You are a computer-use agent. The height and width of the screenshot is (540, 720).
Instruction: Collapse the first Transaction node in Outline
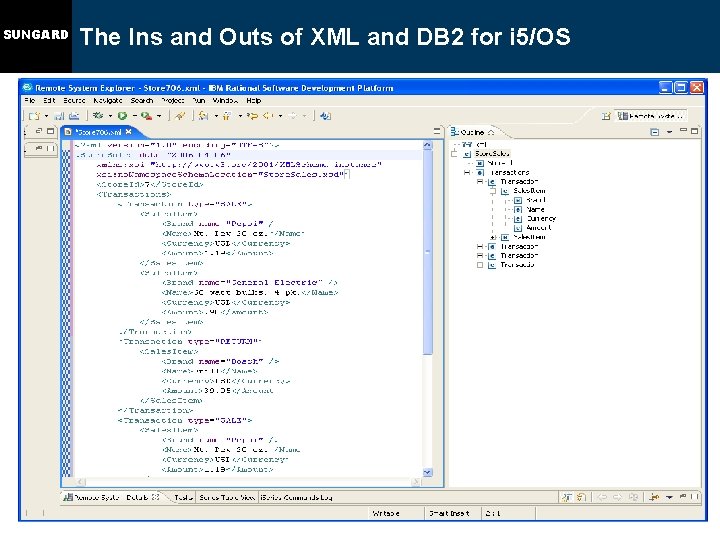click(x=480, y=182)
